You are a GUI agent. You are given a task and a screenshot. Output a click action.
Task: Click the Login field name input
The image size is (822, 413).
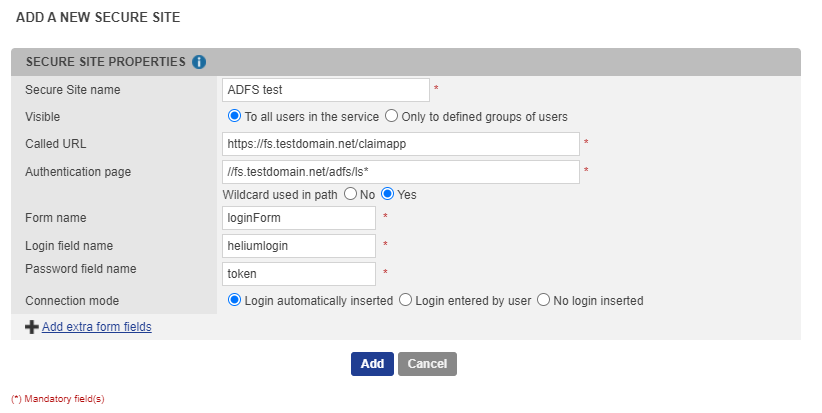pyautogui.click(x=299, y=246)
